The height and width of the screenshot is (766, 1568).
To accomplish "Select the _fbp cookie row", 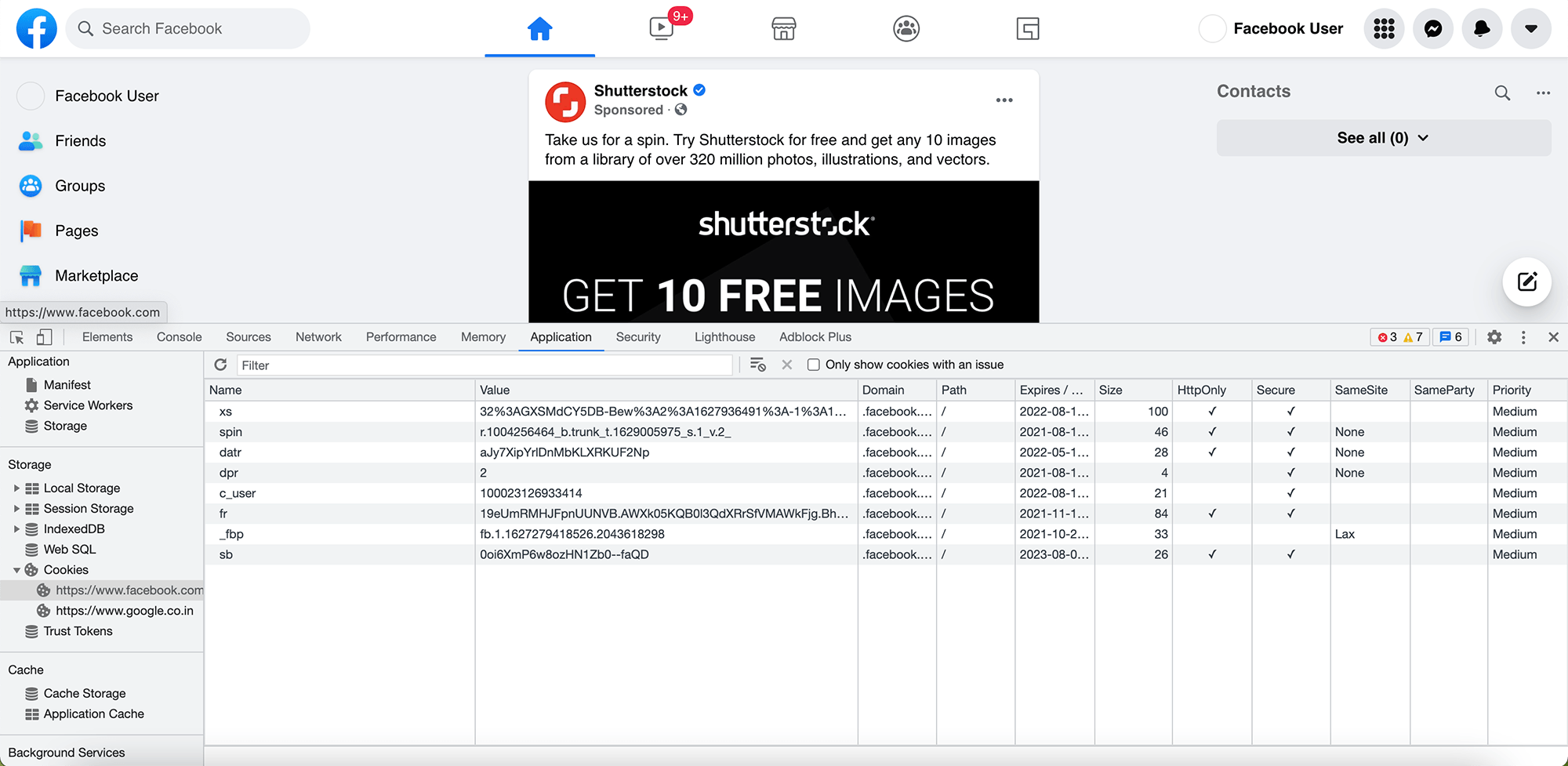I will 885,534.
